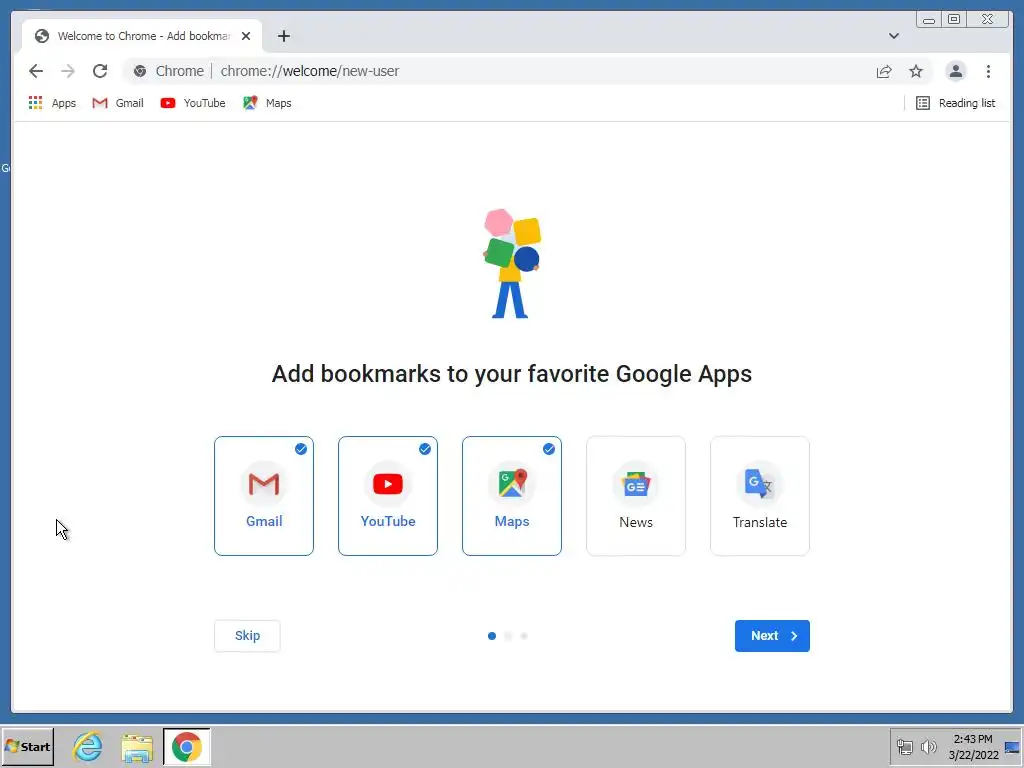Viewport: 1024px width, 768px height.
Task: Reload the page with refresh icon
Action: click(x=100, y=71)
